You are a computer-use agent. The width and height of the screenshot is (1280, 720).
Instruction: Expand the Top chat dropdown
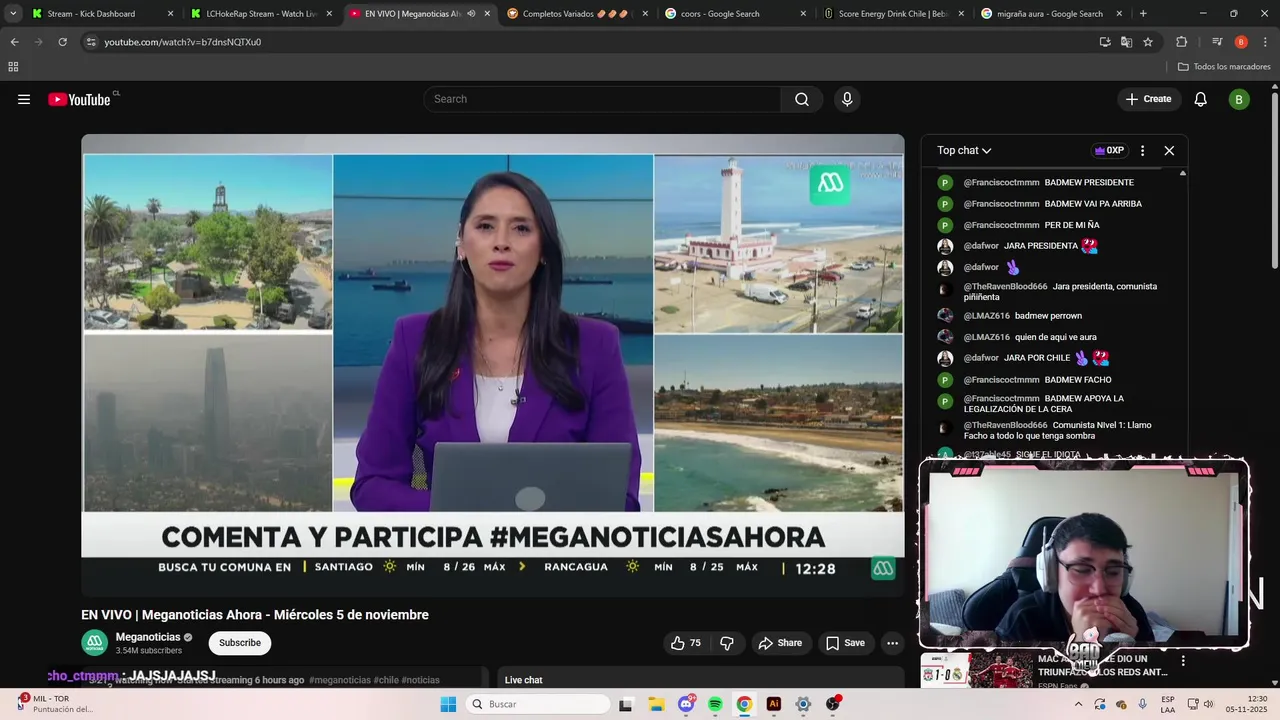pos(964,150)
